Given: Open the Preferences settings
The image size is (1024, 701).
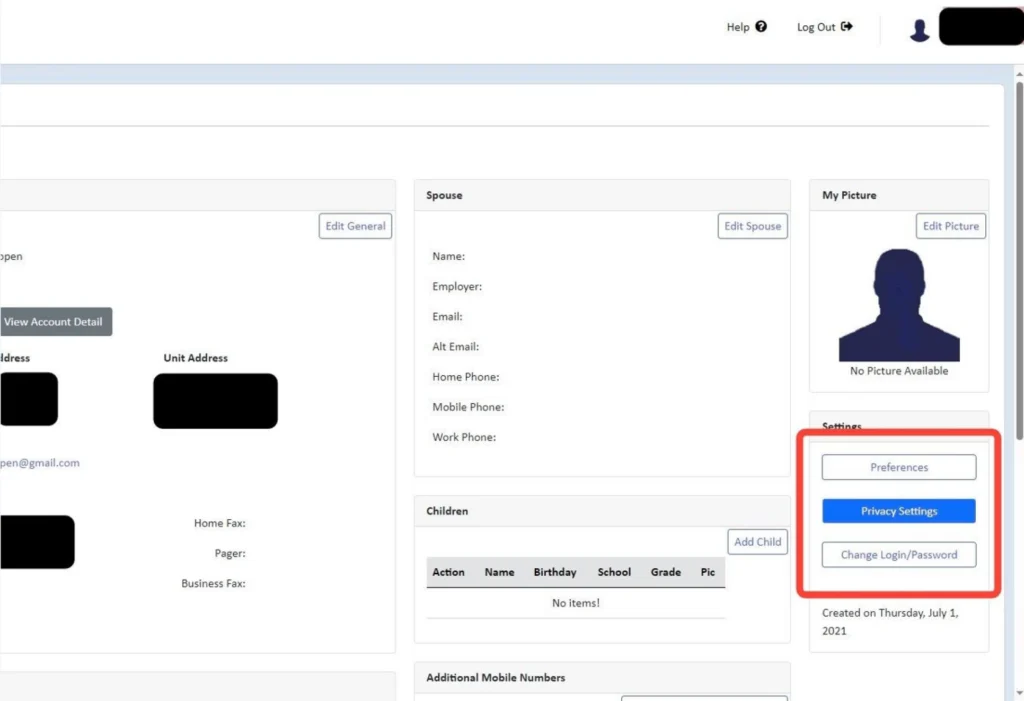Looking at the screenshot, I should (898, 467).
